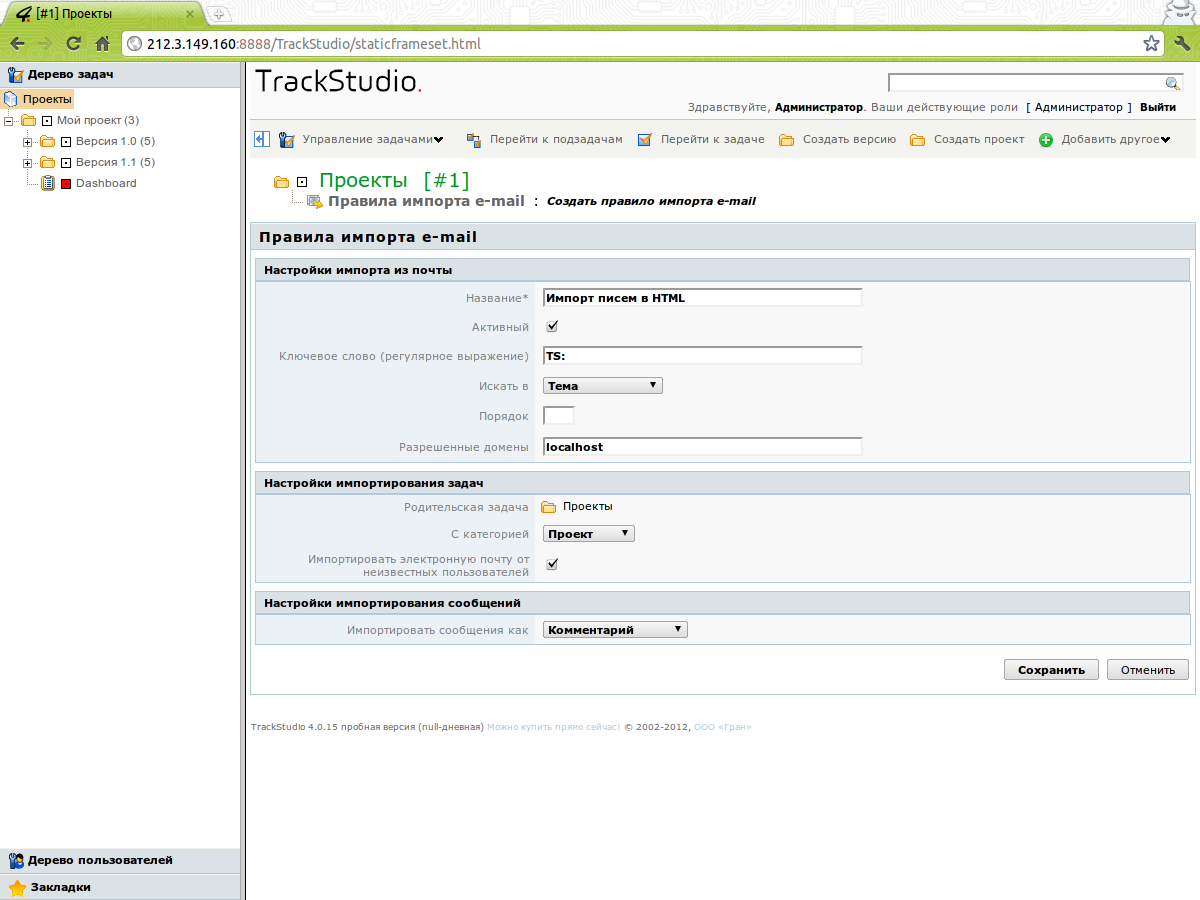
Task: Click the Проекты database icon in tree
Action: click(11, 99)
